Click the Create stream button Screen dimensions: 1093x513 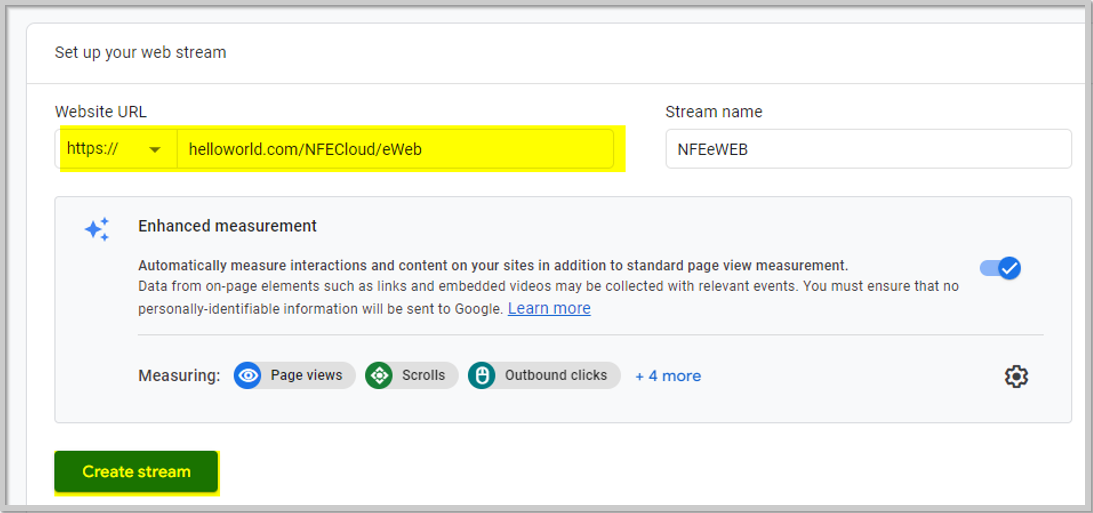[137, 472]
